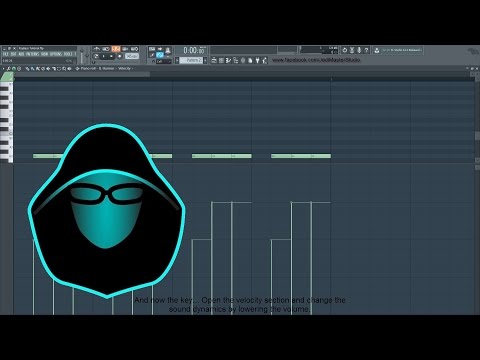
Task: Open the Pattern 2 selector
Action: (192, 60)
